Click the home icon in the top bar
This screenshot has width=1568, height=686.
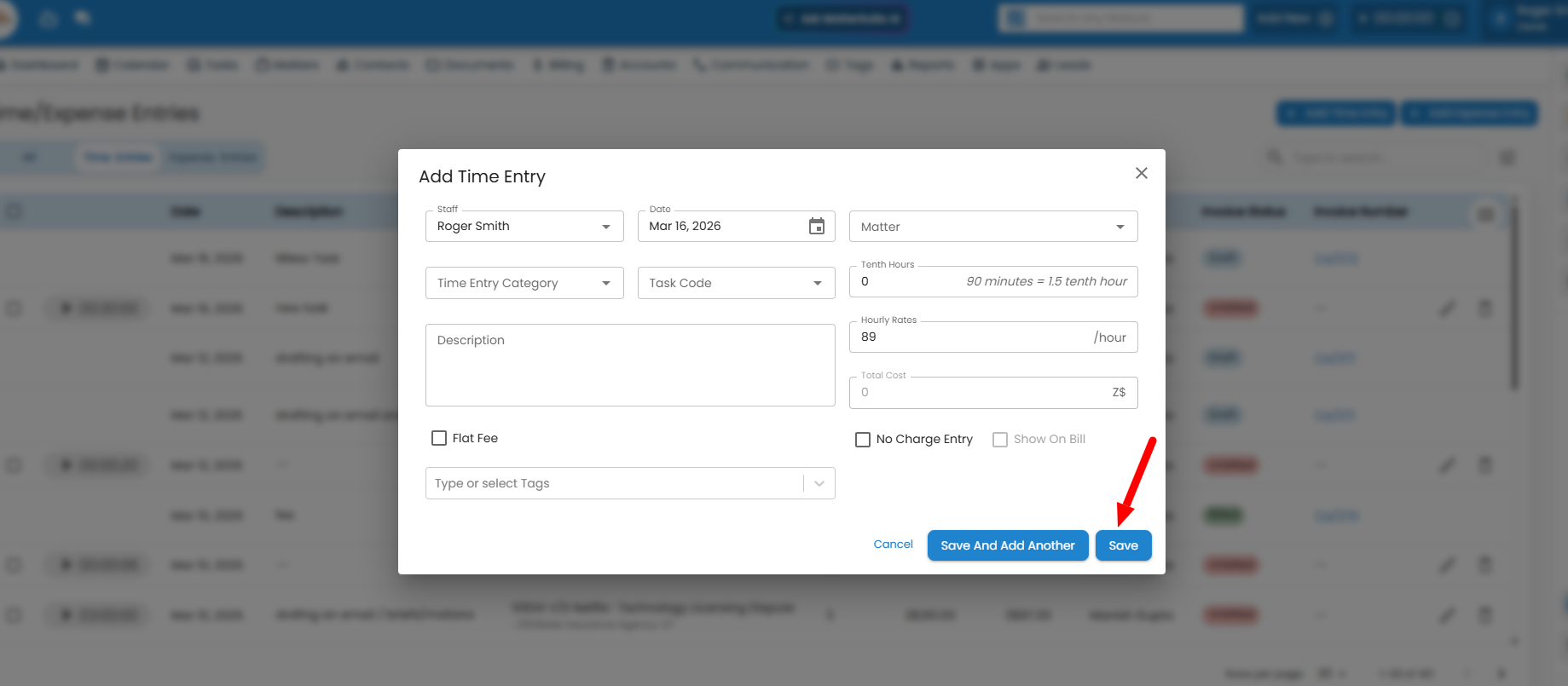coord(49,19)
